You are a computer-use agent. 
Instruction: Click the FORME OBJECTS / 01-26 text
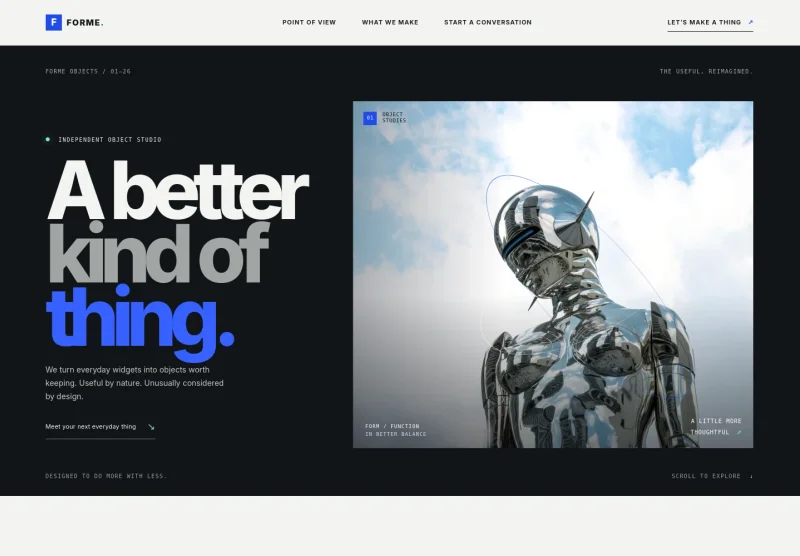point(88,71)
